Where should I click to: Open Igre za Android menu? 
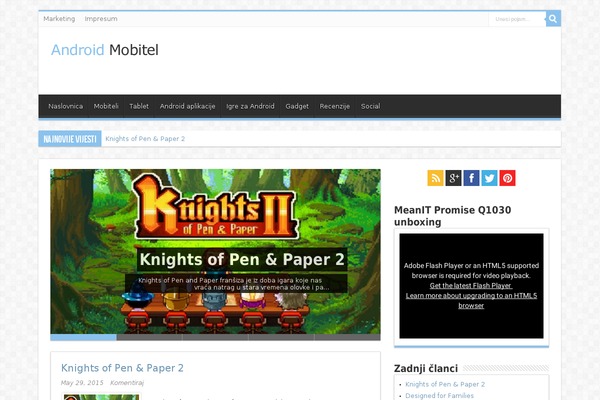tap(250, 106)
